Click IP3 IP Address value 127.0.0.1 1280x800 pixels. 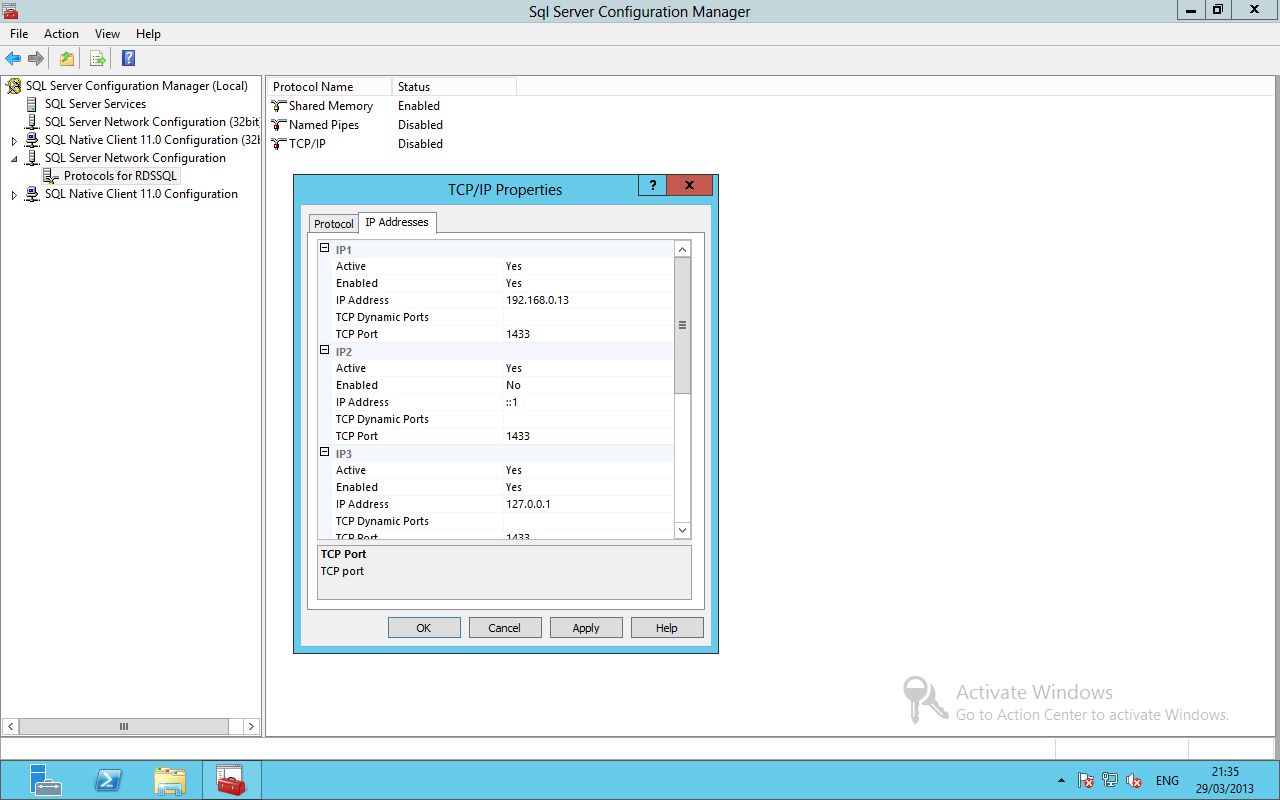[x=528, y=504]
